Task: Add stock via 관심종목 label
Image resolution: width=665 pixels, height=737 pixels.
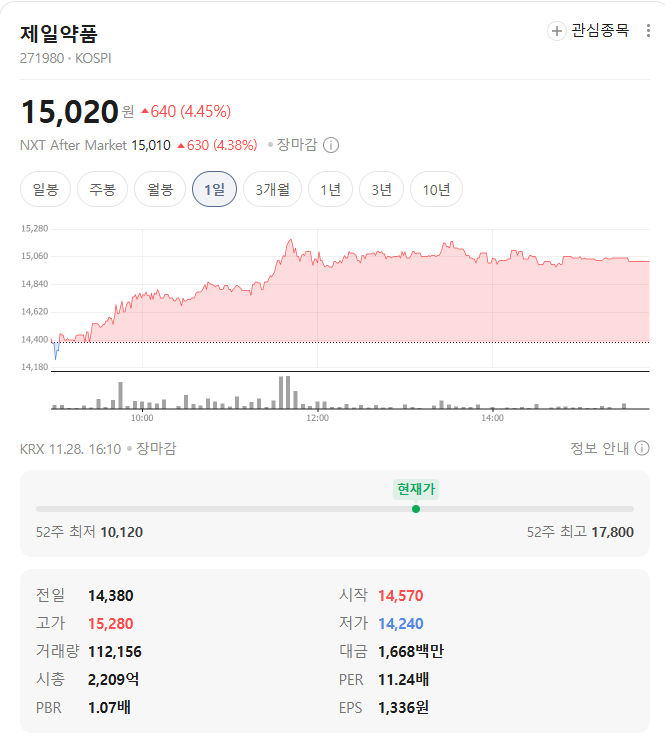Action: tap(600, 31)
